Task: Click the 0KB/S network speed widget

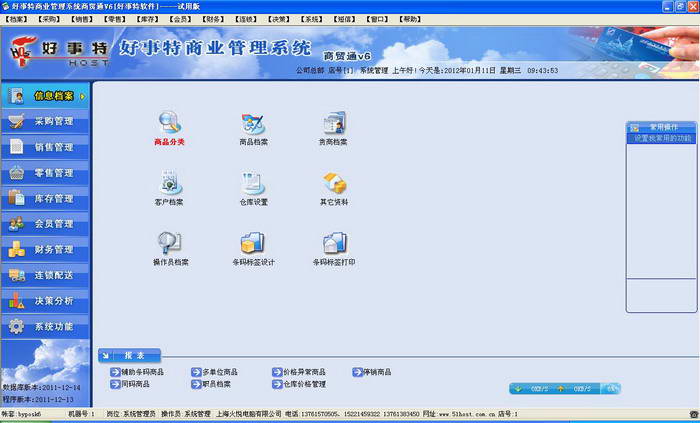Action: 565,389
